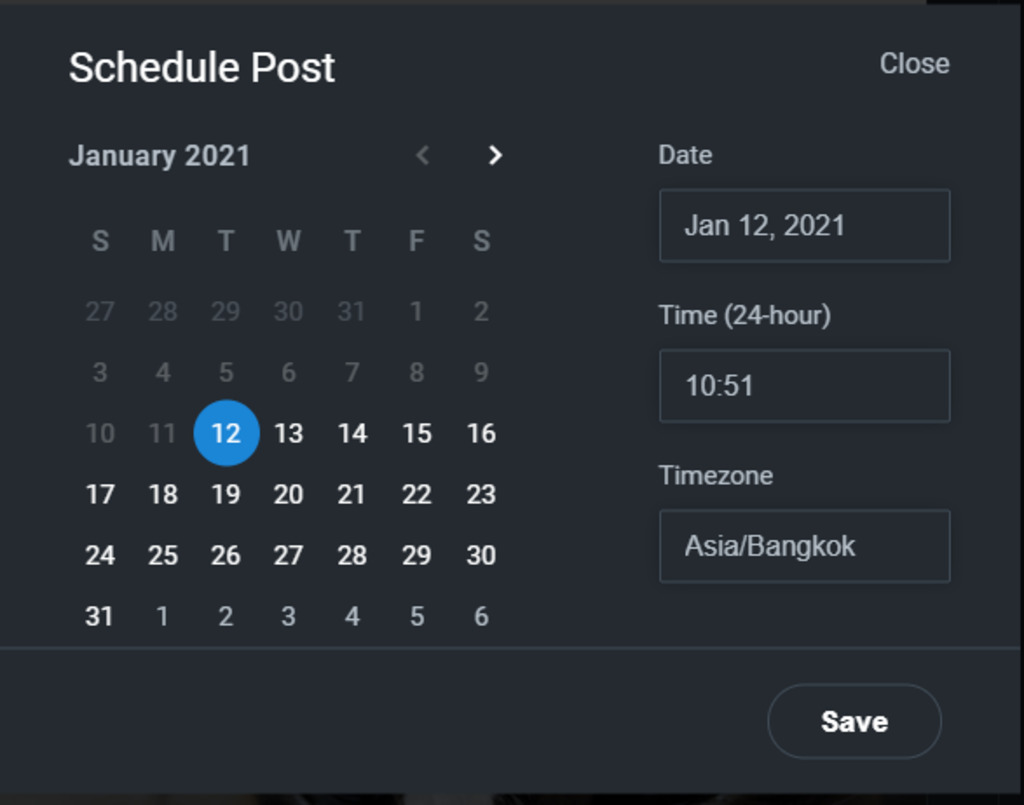The image size is (1024, 805).
Task: Save the scheduled post
Action: (x=854, y=721)
